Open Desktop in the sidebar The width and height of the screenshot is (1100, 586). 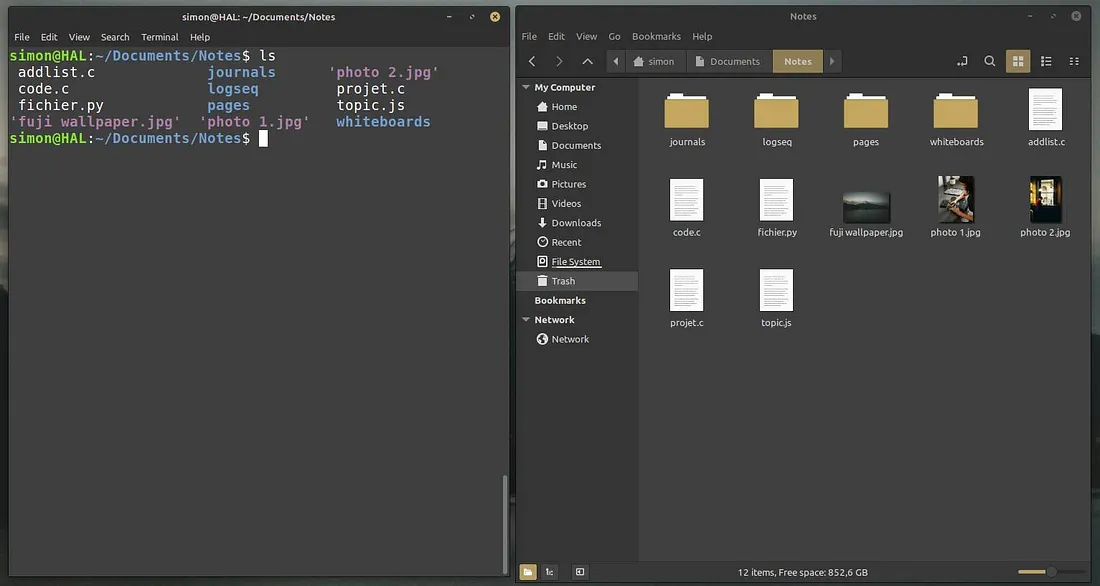point(577,126)
